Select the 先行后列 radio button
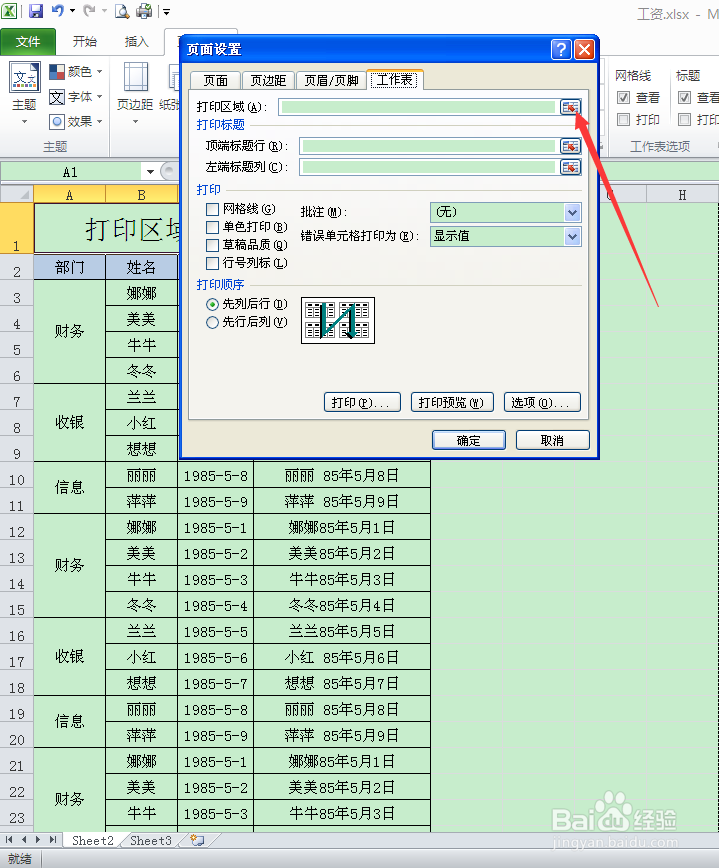719x868 pixels. point(213,322)
